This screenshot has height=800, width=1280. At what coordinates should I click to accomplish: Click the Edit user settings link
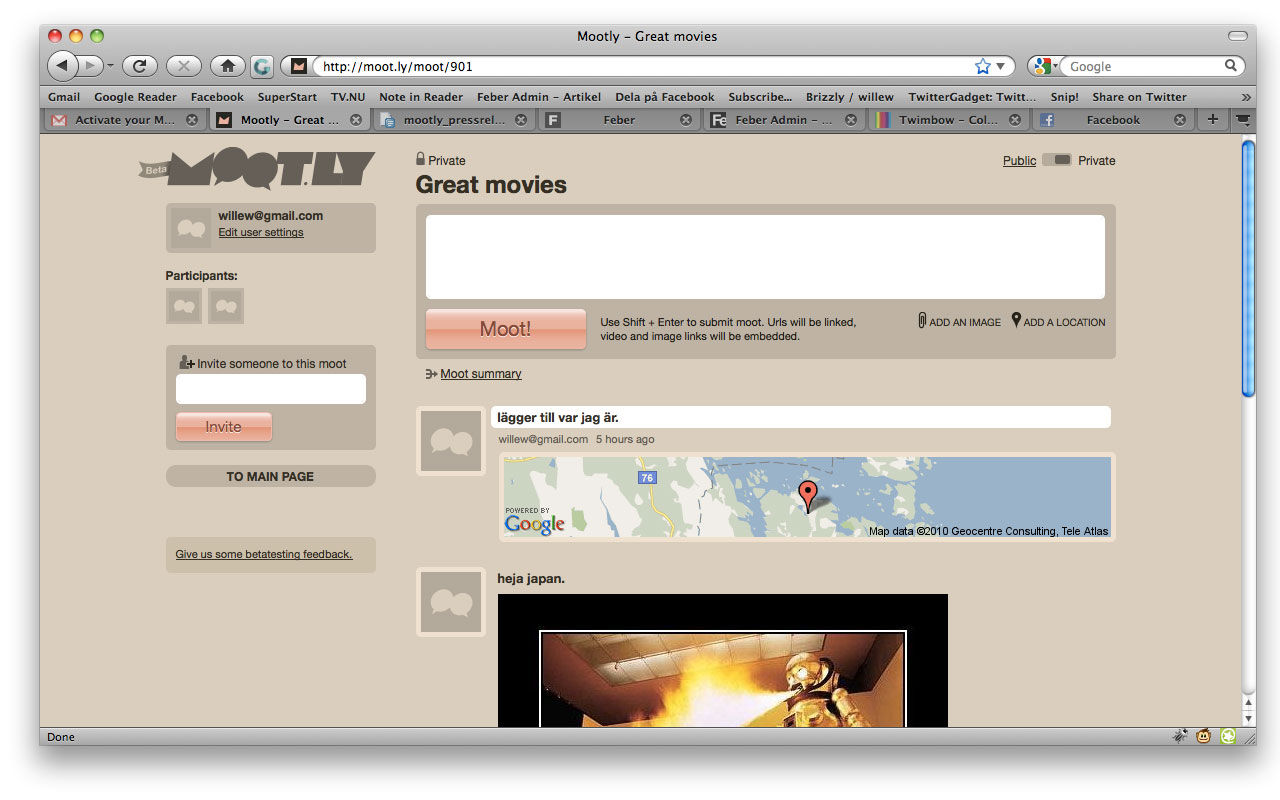(260, 232)
